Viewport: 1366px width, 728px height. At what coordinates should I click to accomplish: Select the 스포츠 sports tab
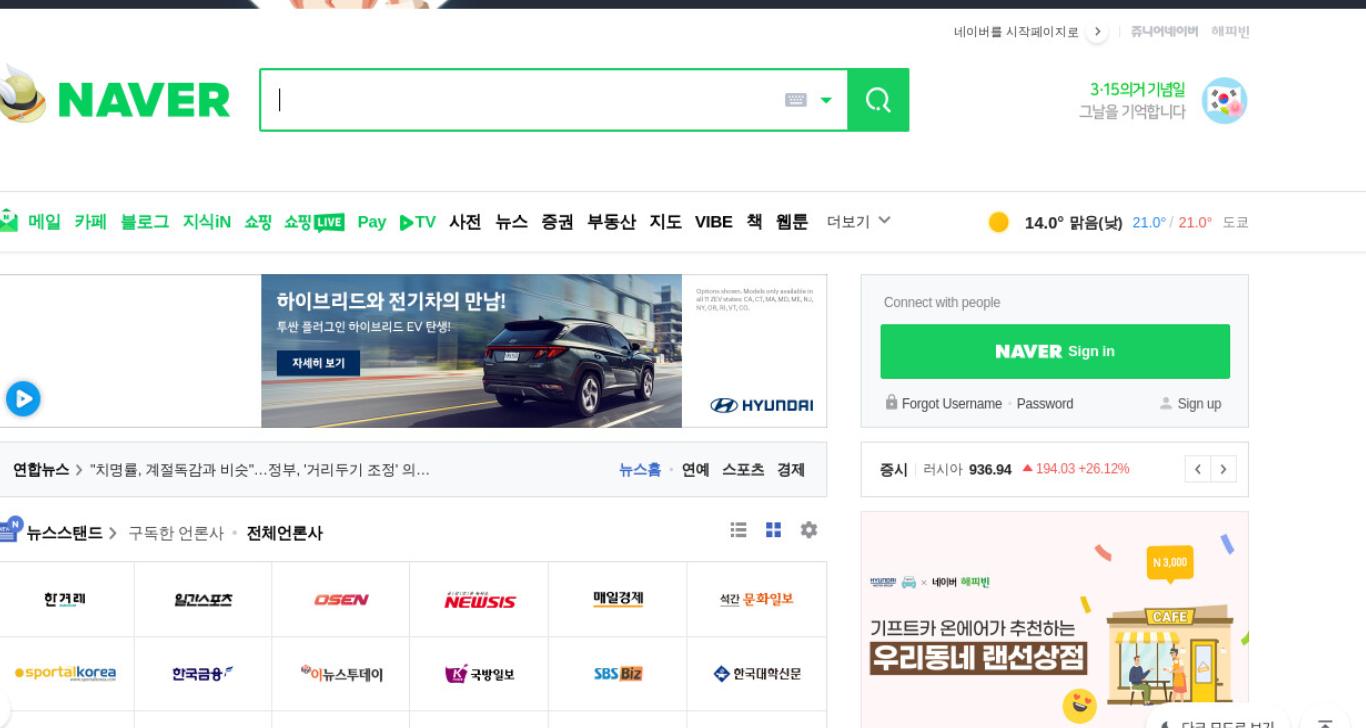[x=743, y=470]
